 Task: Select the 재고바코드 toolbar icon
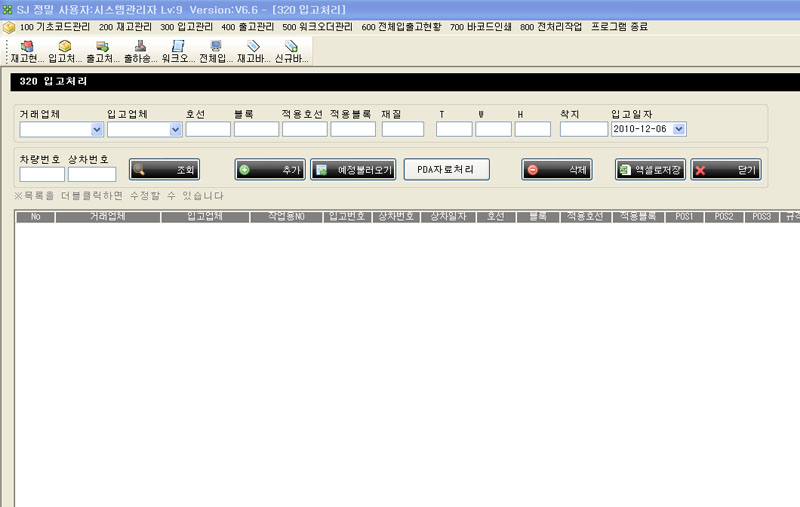253,52
